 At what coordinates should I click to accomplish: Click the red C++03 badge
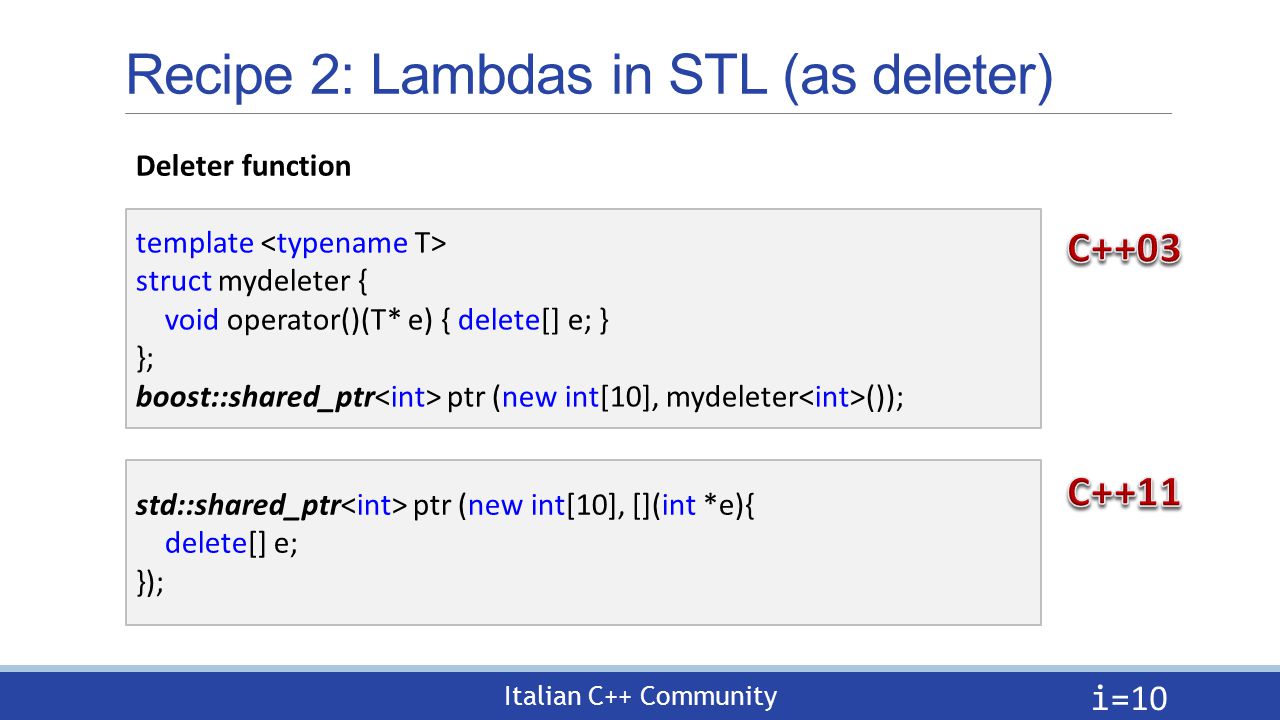click(1124, 249)
